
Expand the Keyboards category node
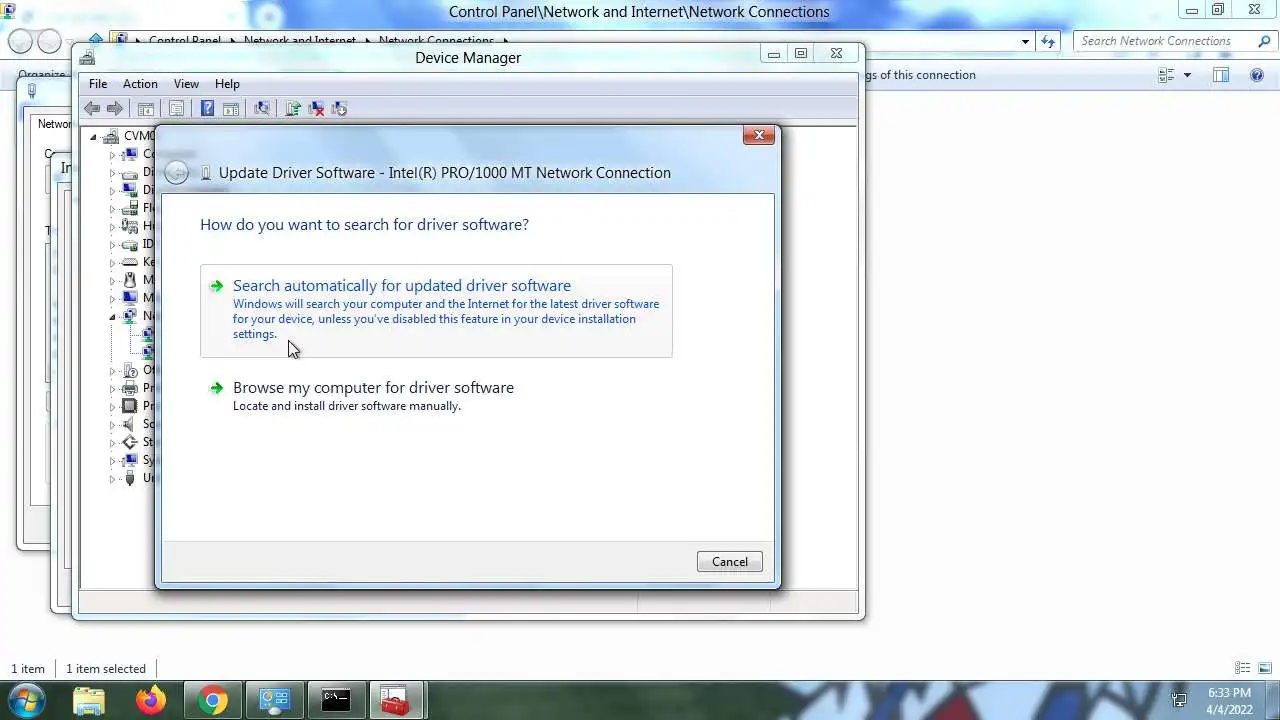[112, 263]
